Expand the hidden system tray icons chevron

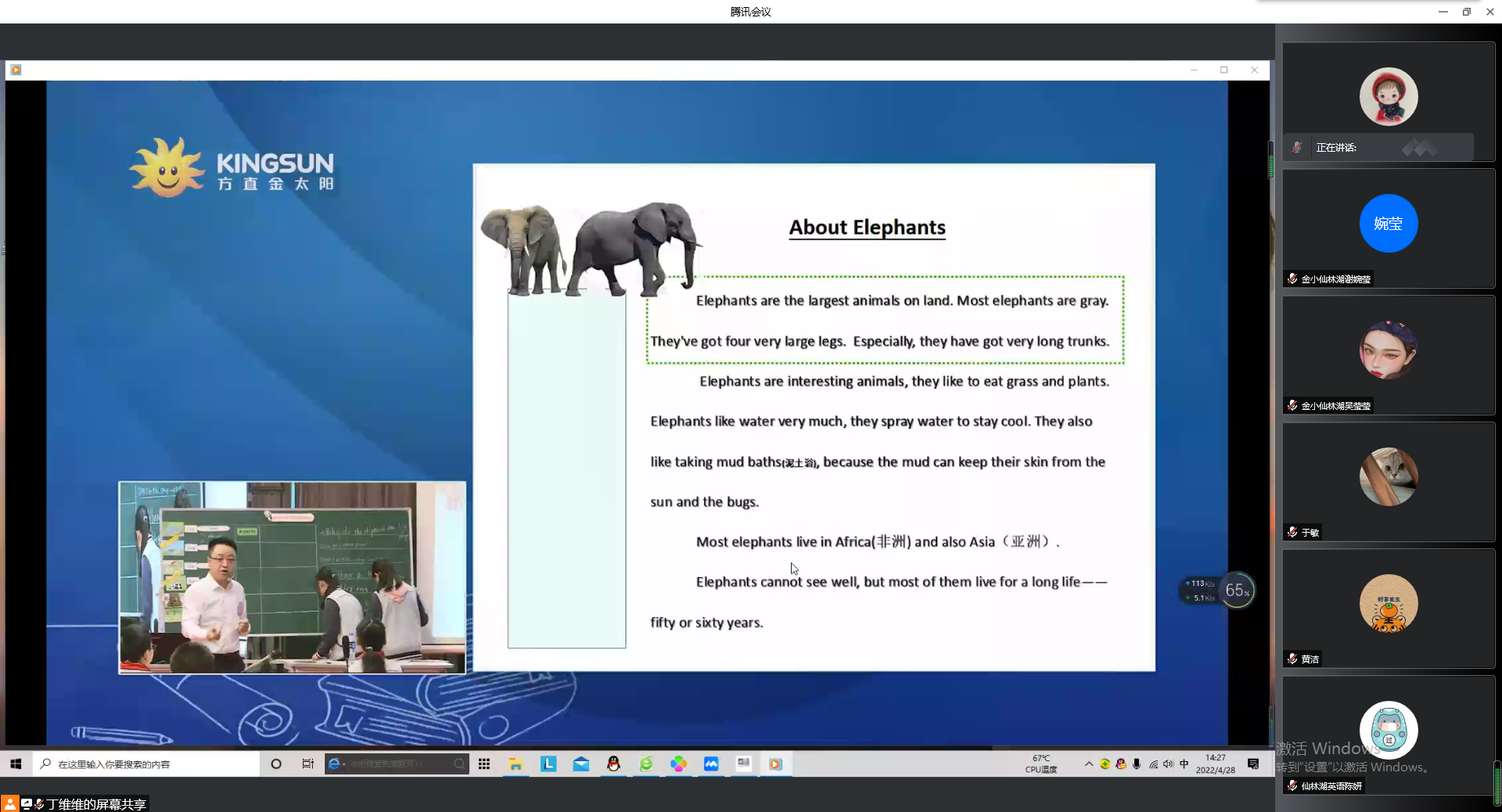click(x=1089, y=763)
